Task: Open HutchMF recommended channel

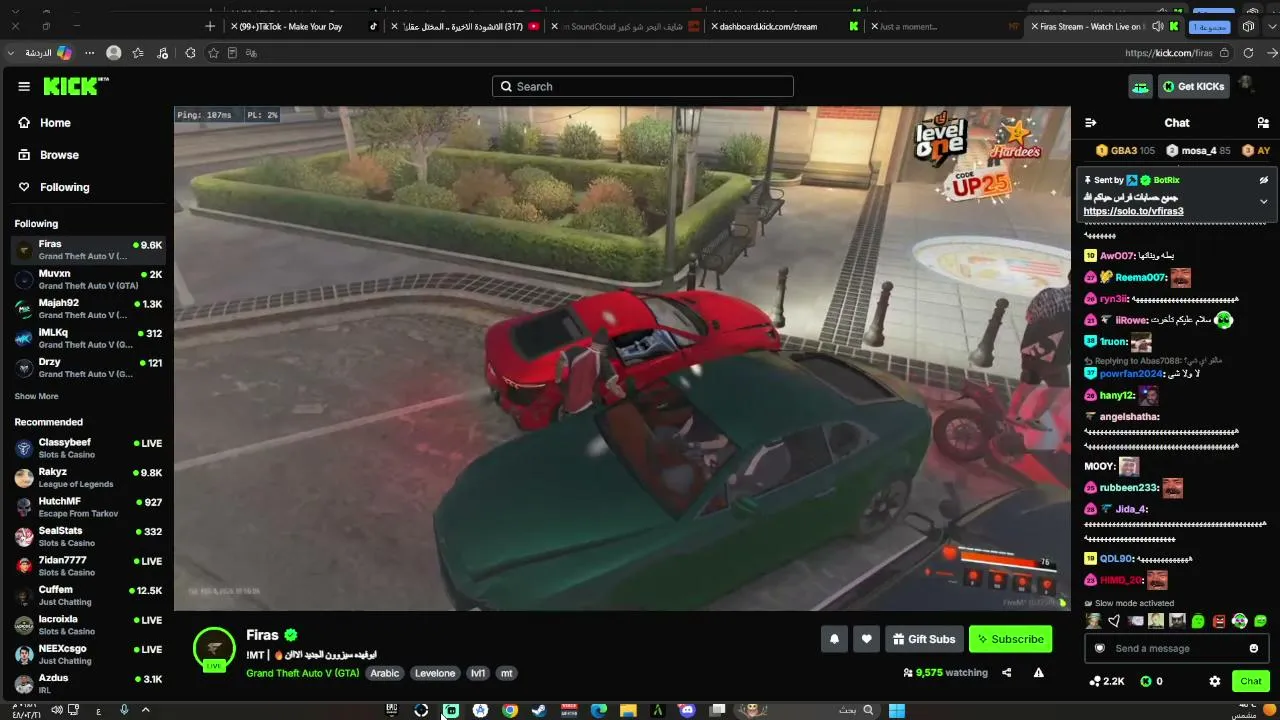Action: [88, 507]
